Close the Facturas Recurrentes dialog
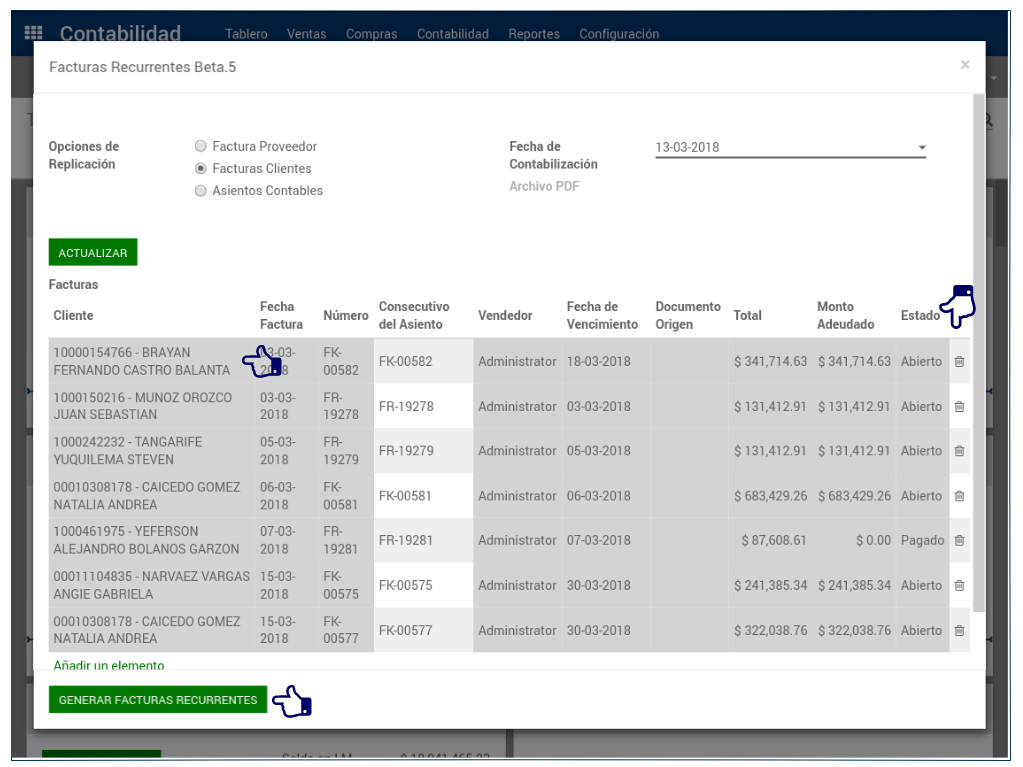 965,65
